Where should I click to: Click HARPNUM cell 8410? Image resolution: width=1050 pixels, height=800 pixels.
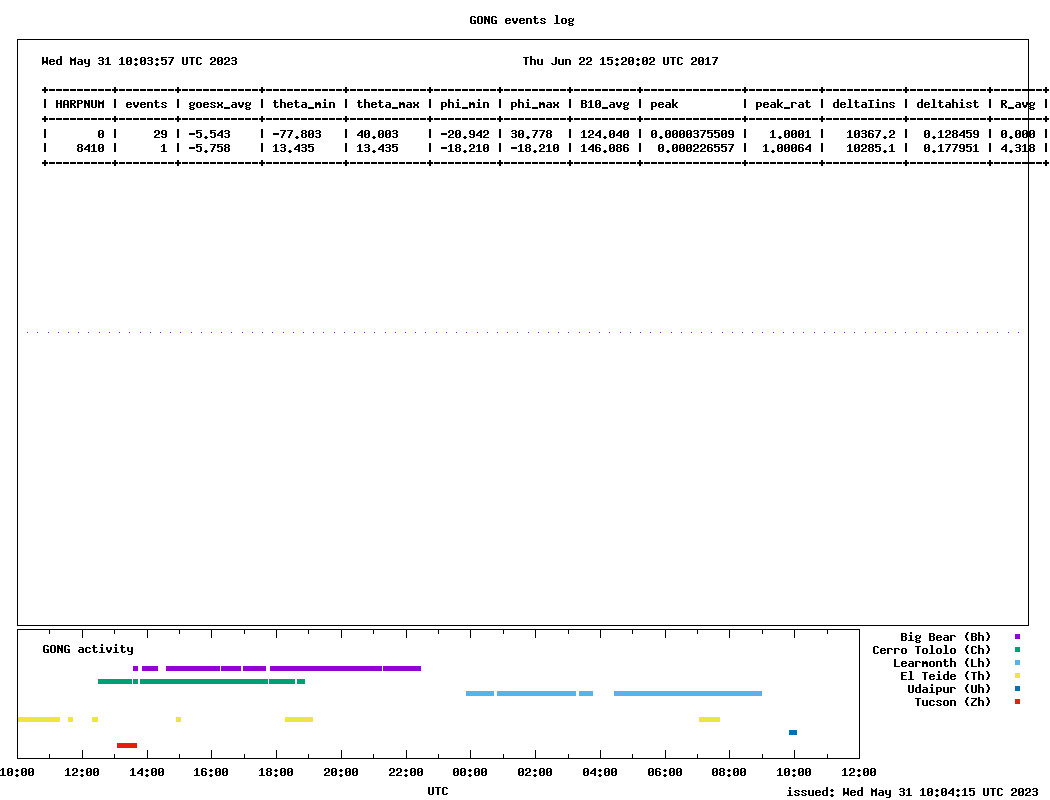90,148
